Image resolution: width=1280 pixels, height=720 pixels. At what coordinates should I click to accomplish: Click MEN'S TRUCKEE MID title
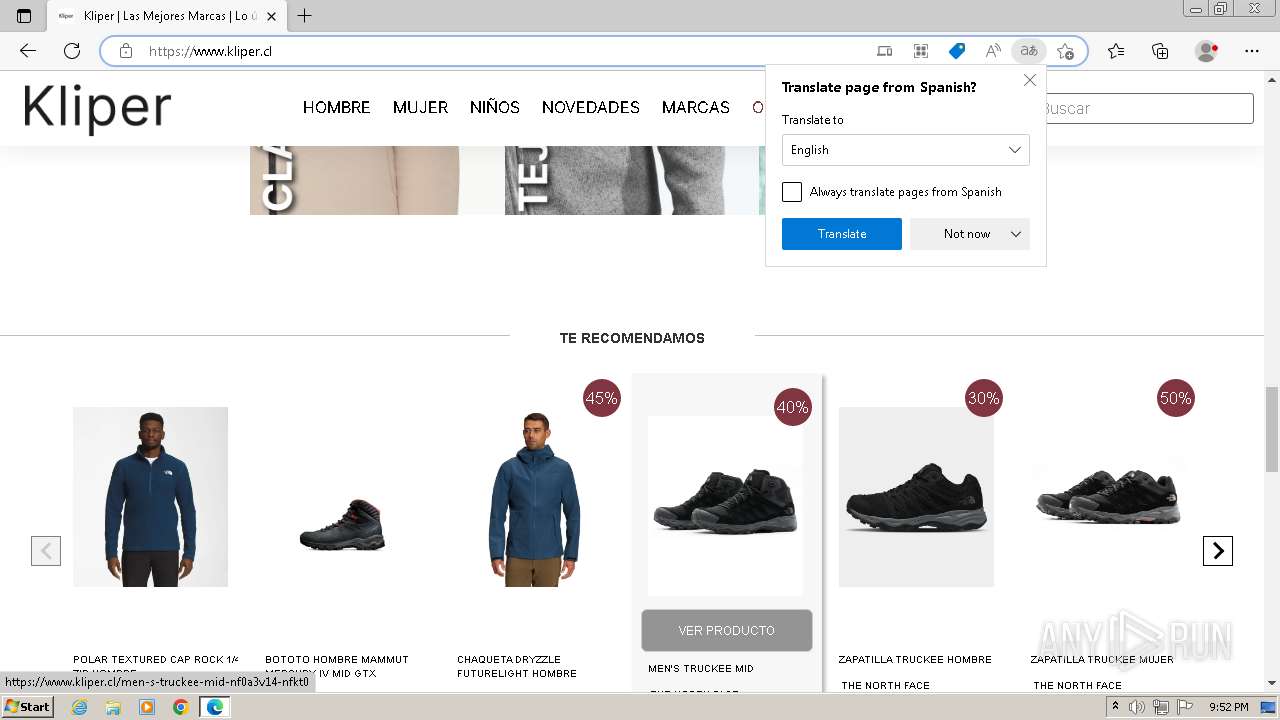(701, 669)
